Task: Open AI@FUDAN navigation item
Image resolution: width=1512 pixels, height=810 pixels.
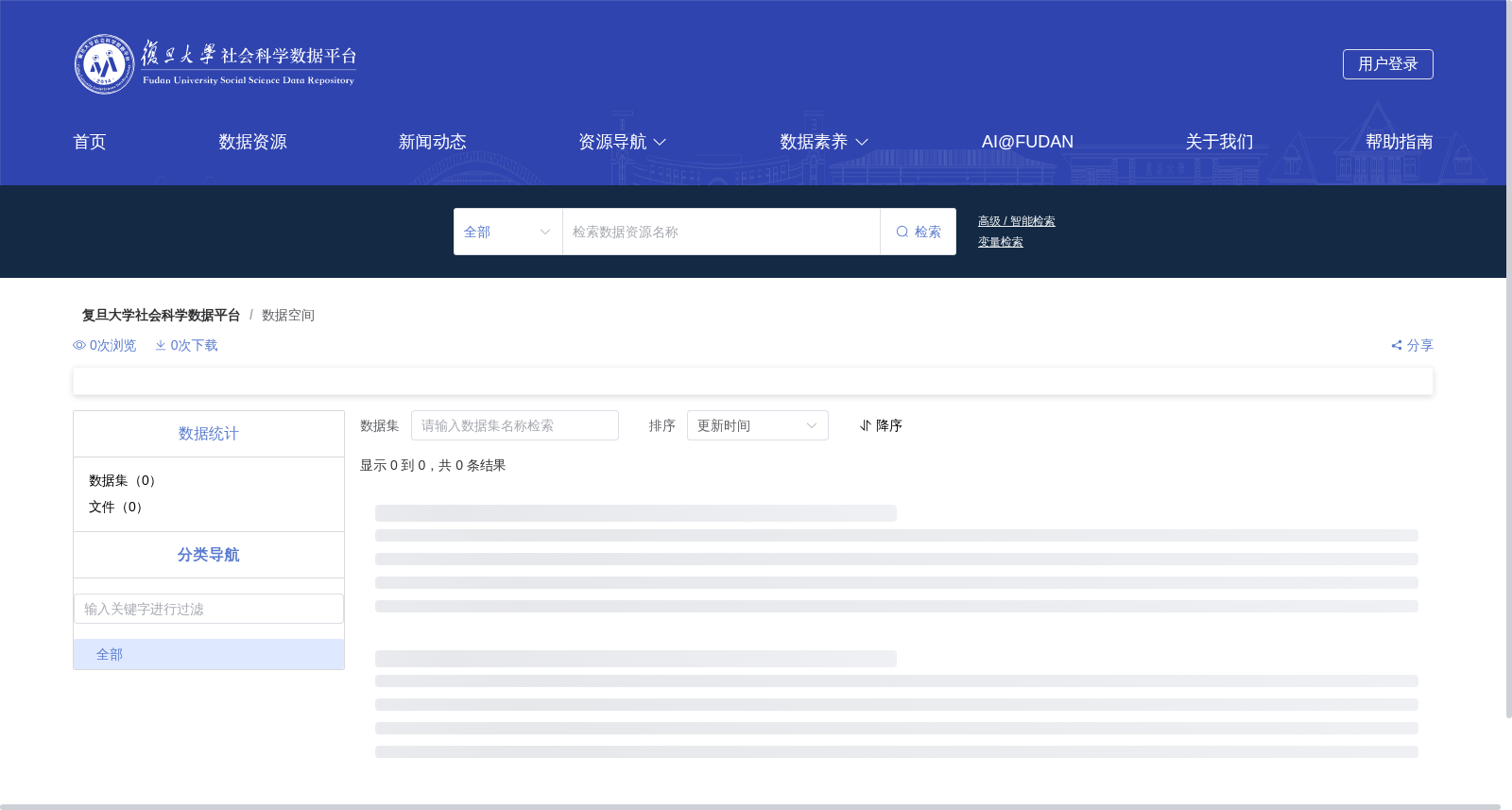Action: pos(1027,142)
